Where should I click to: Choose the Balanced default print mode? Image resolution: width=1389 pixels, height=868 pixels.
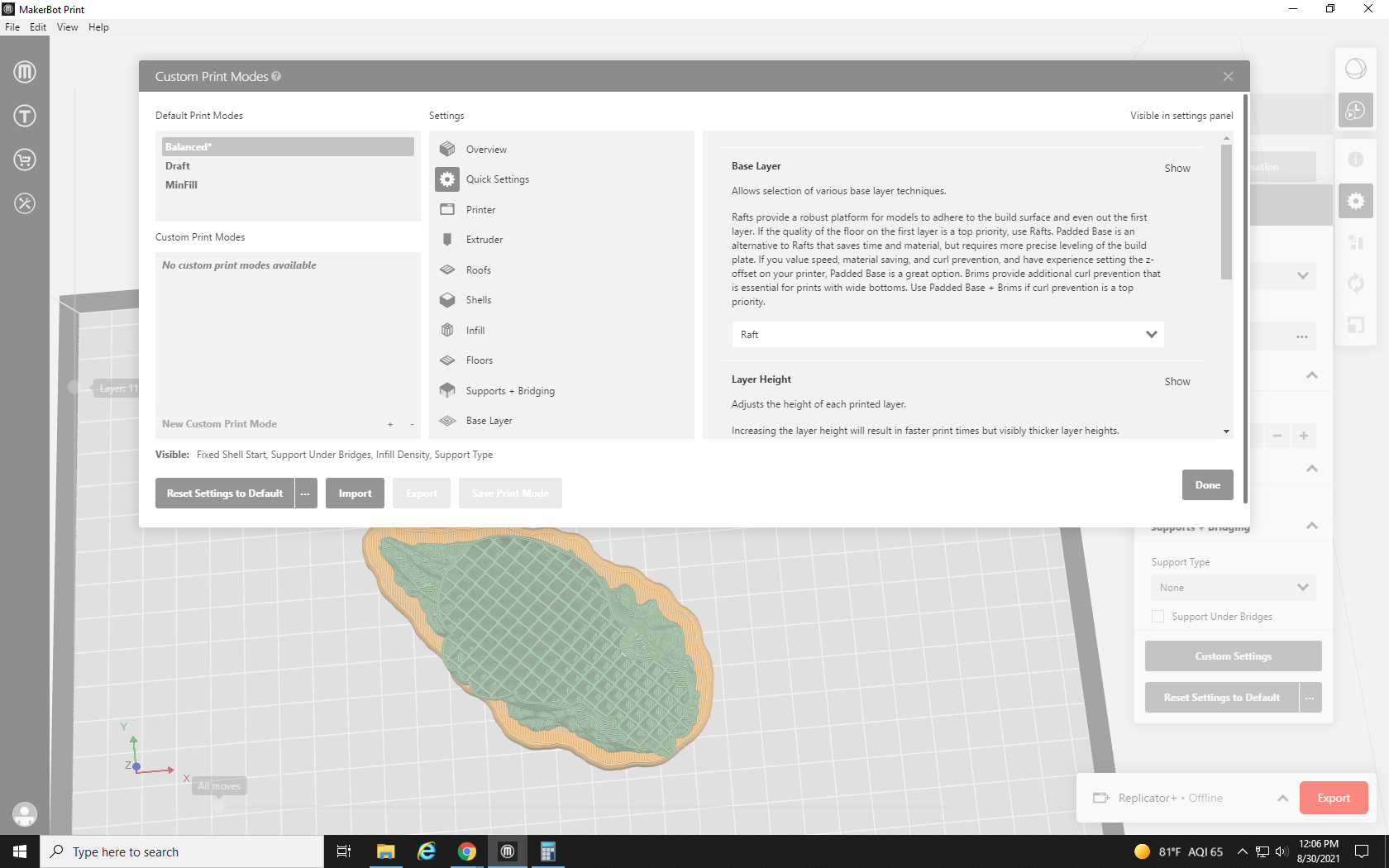[x=288, y=147]
